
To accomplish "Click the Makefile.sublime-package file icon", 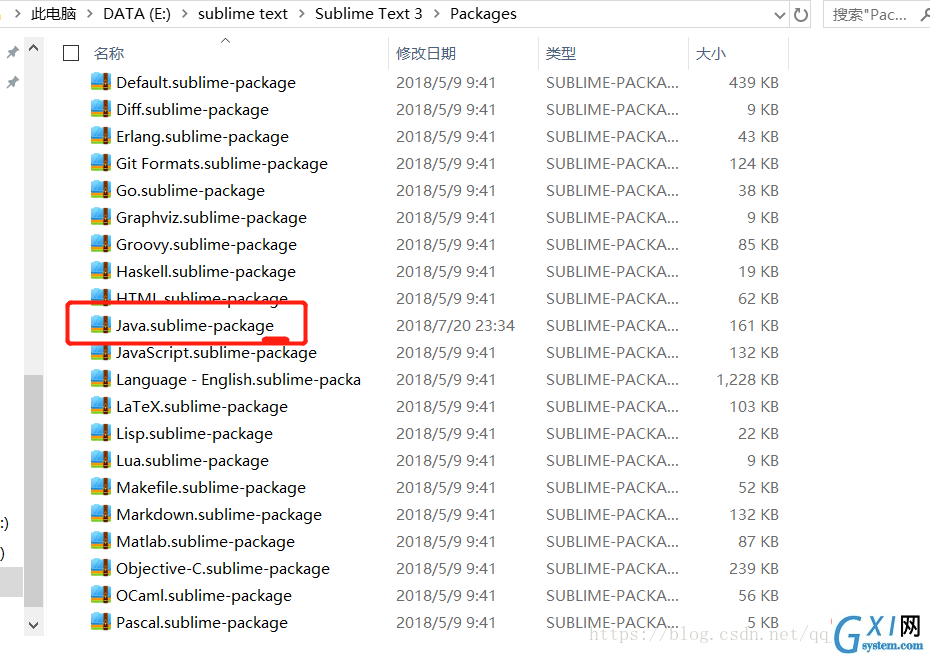I will [x=101, y=487].
